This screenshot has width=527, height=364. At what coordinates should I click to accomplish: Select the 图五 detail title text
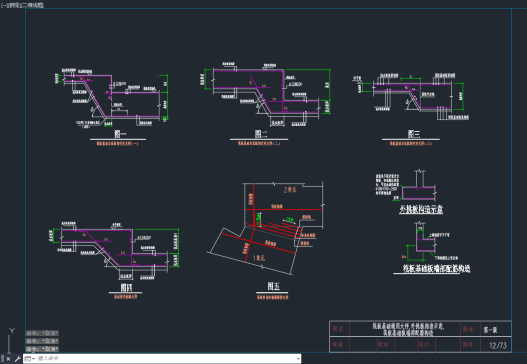pyautogui.click(x=274, y=286)
